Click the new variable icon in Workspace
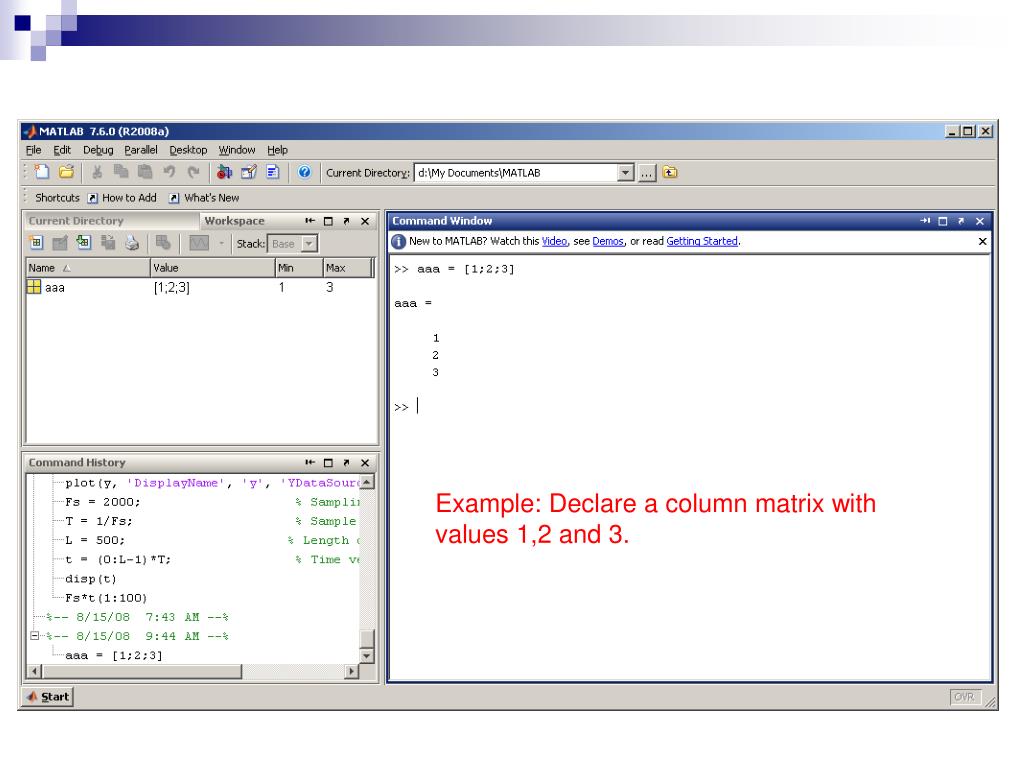This screenshot has height=768, width=1024. (x=35, y=243)
